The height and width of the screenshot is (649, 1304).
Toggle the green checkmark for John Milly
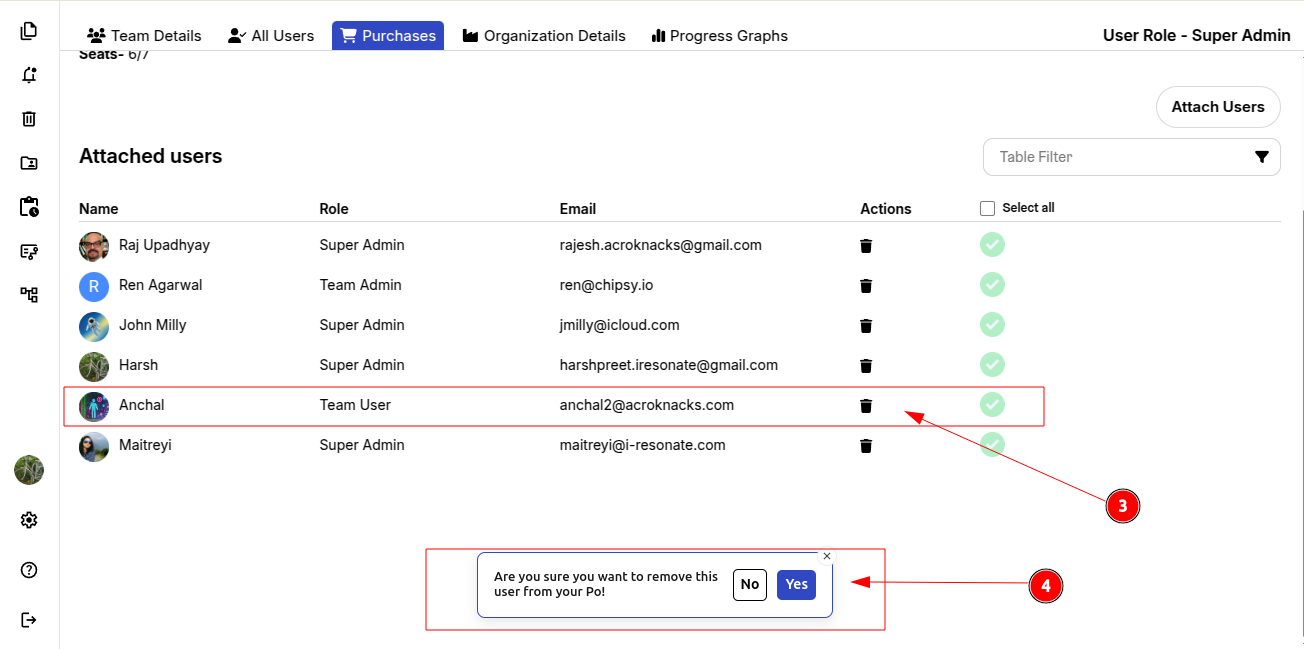[992, 325]
